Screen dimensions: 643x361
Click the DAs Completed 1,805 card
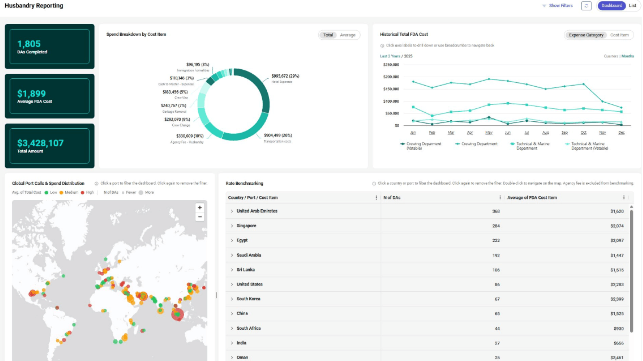tap(50, 46)
